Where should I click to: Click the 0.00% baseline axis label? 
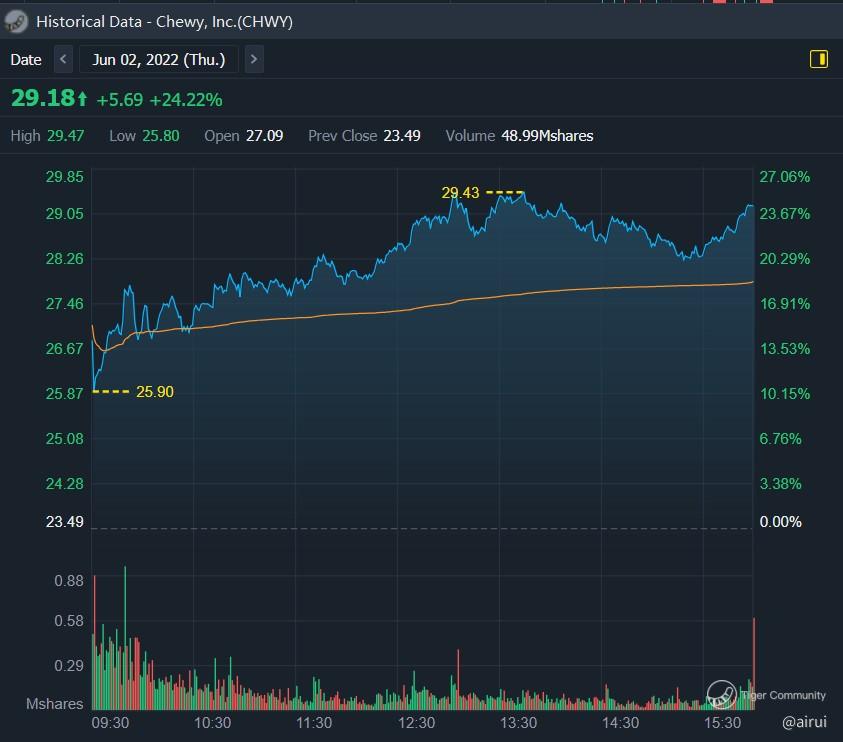(780, 522)
